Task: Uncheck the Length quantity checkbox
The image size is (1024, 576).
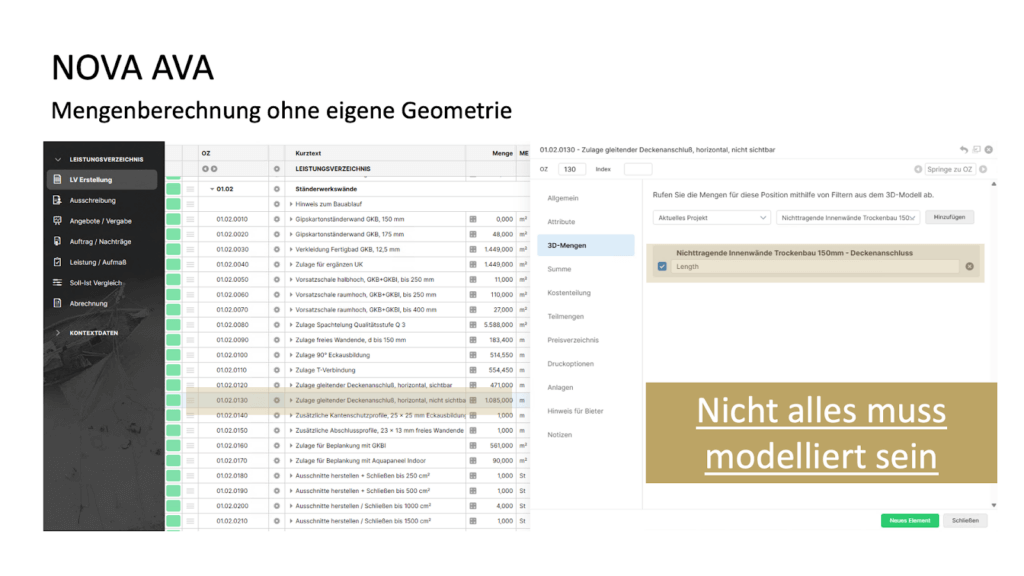Action: 662,267
